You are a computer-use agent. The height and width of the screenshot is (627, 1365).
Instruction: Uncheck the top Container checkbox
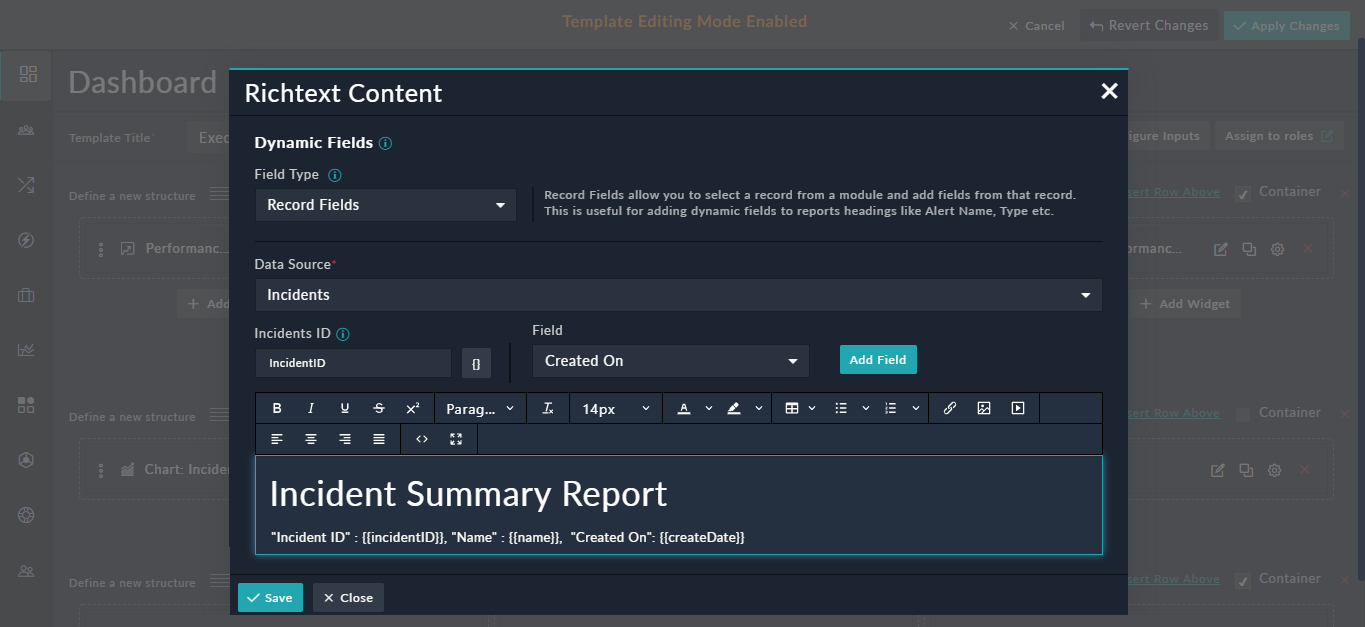coord(1242,193)
